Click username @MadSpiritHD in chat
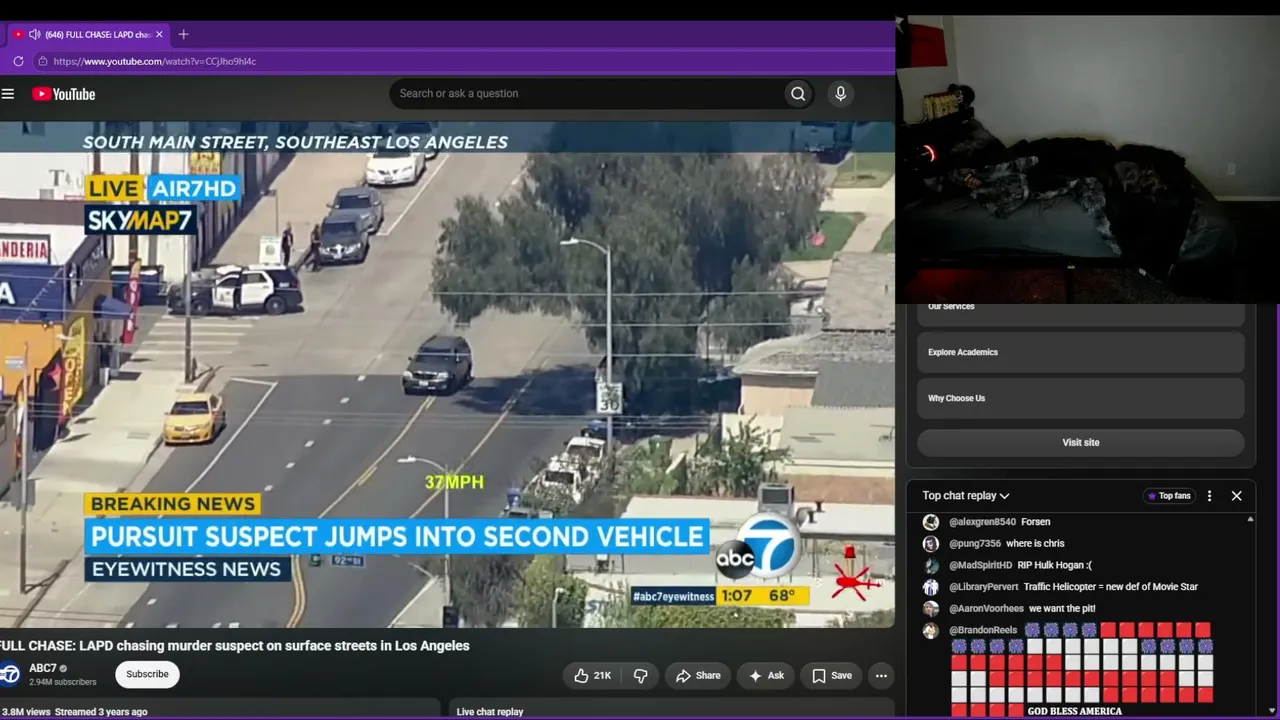1280x720 pixels. (x=981, y=565)
